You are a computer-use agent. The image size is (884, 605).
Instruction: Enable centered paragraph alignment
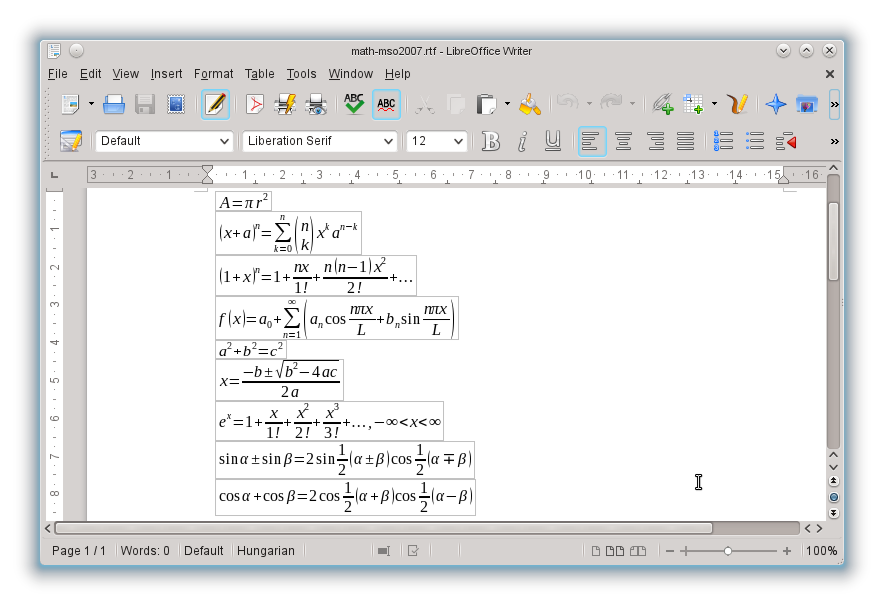622,141
